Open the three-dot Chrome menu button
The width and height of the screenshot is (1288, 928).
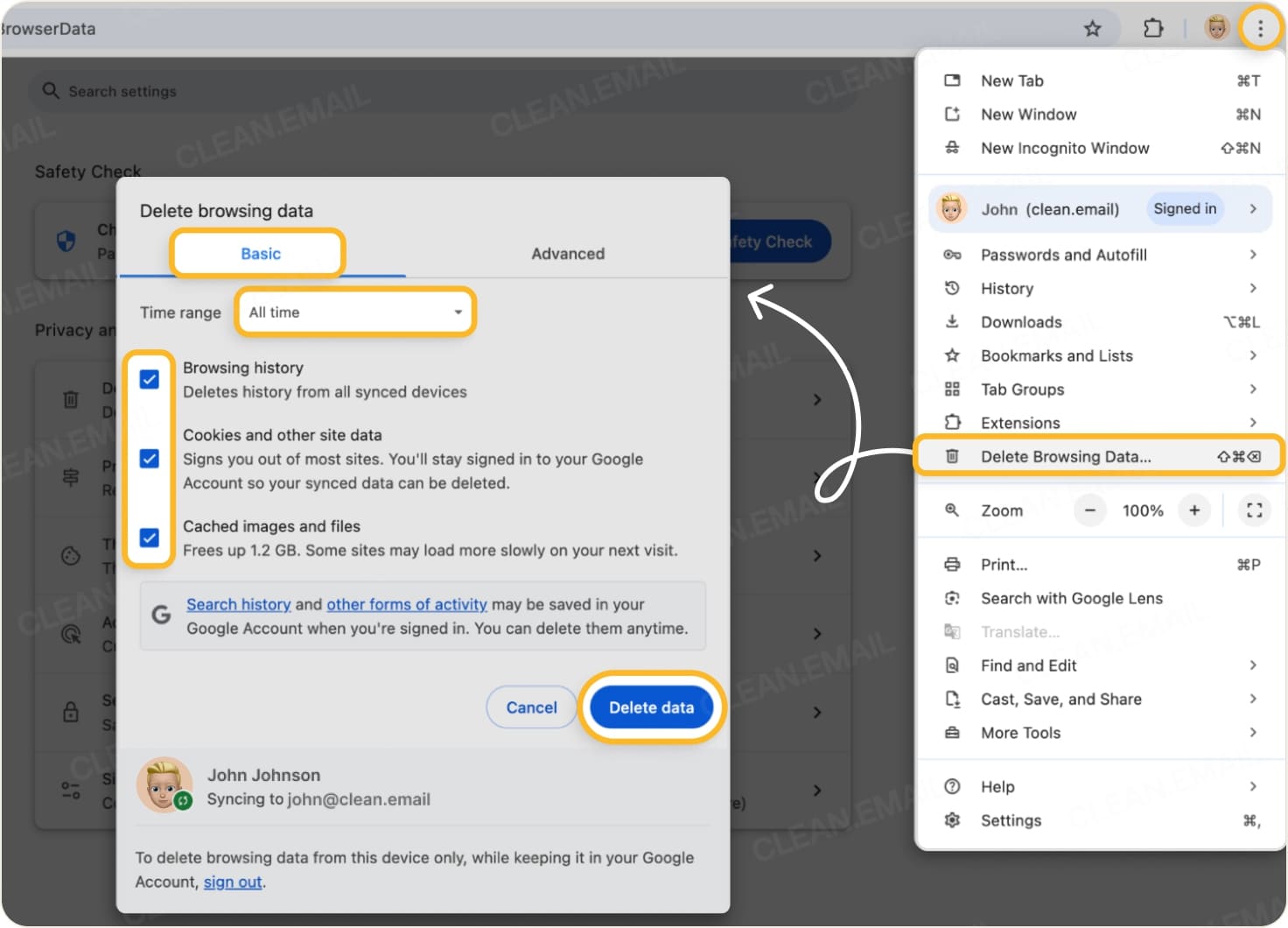point(1261,27)
